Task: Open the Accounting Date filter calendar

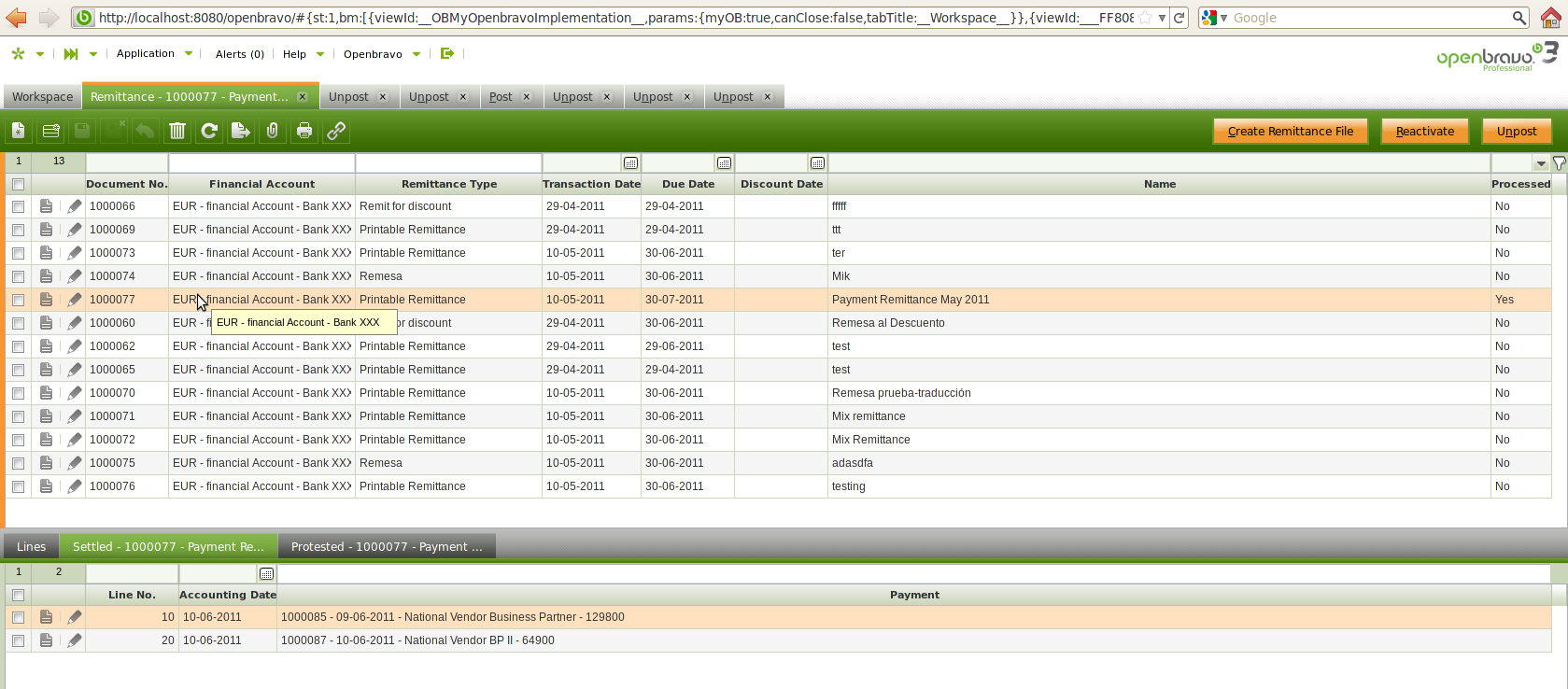Action: [267, 573]
